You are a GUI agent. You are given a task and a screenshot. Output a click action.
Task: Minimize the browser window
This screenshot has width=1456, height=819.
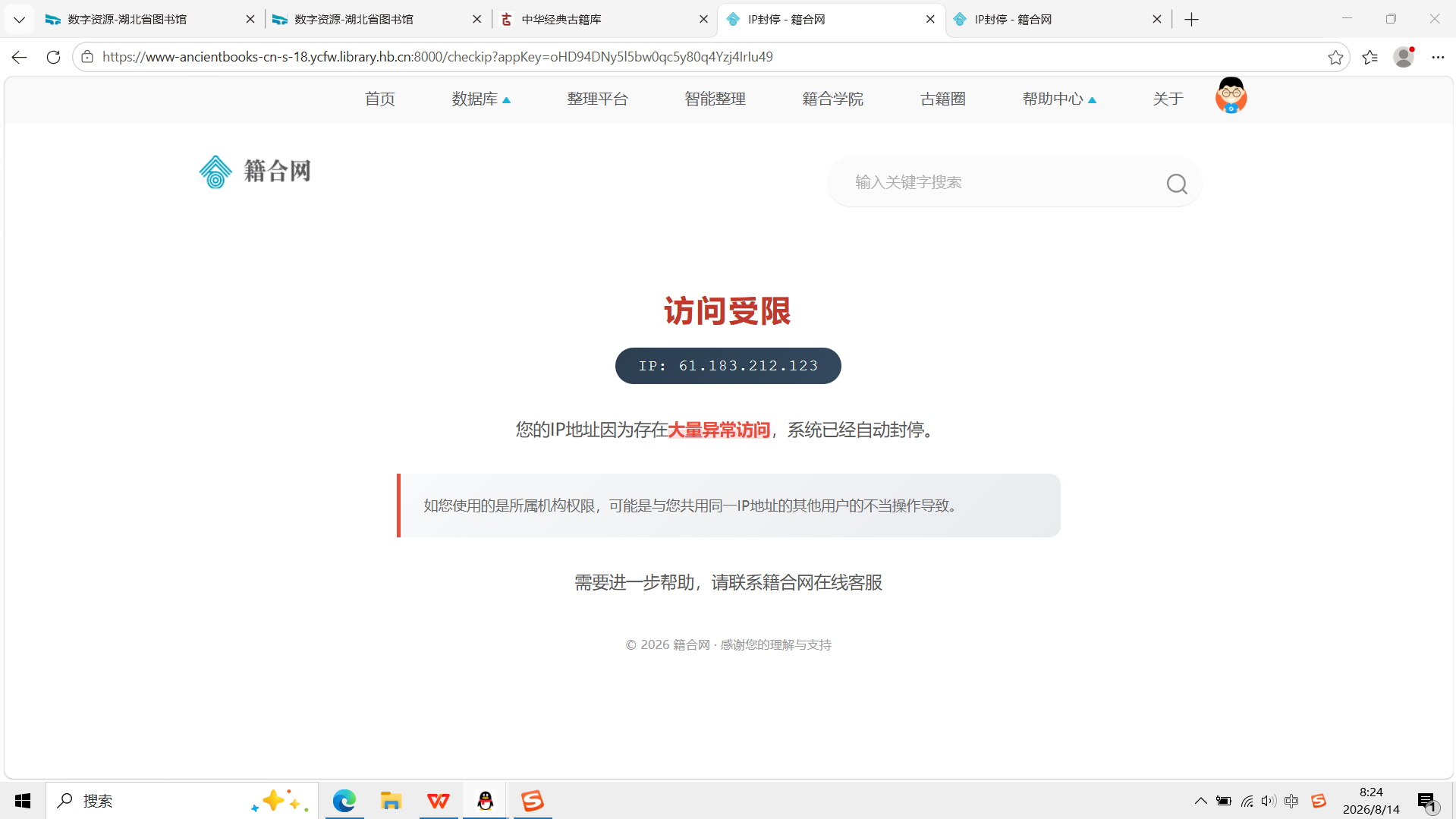click(1348, 19)
